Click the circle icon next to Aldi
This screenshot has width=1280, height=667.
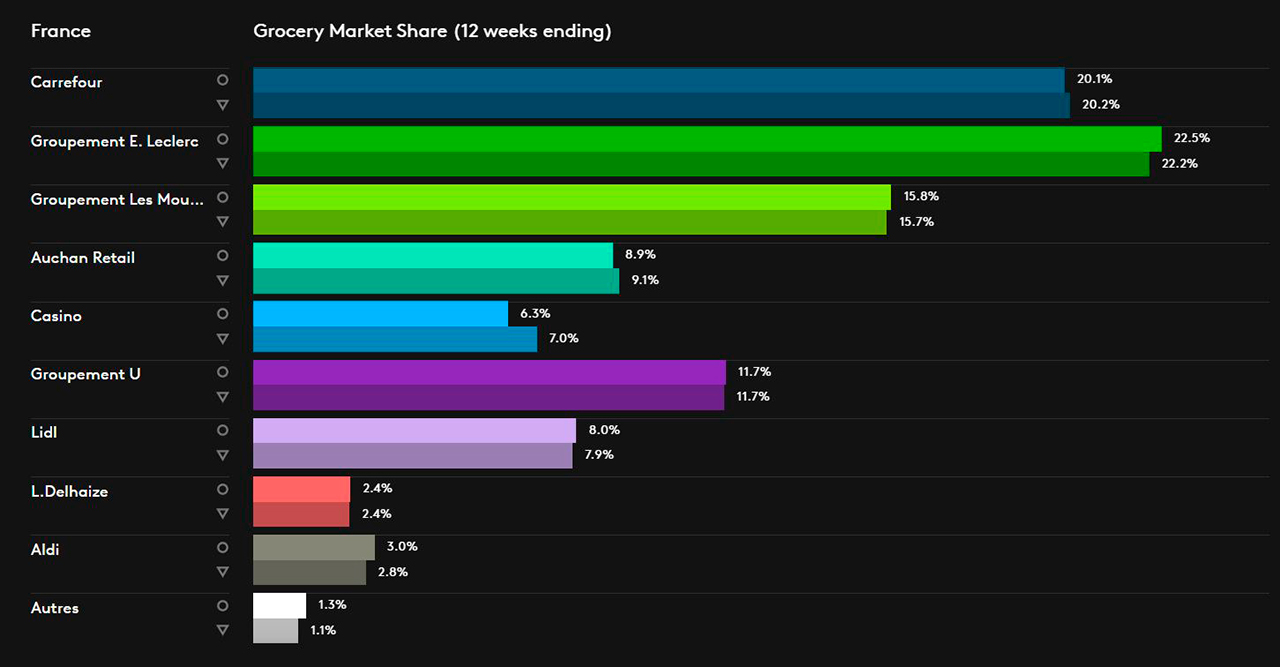pyautogui.click(x=222, y=547)
